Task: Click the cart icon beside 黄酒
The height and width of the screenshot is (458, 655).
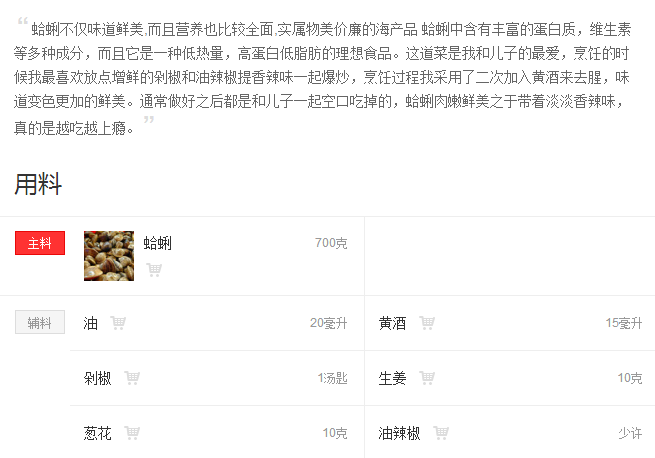Action: pyautogui.click(x=427, y=323)
